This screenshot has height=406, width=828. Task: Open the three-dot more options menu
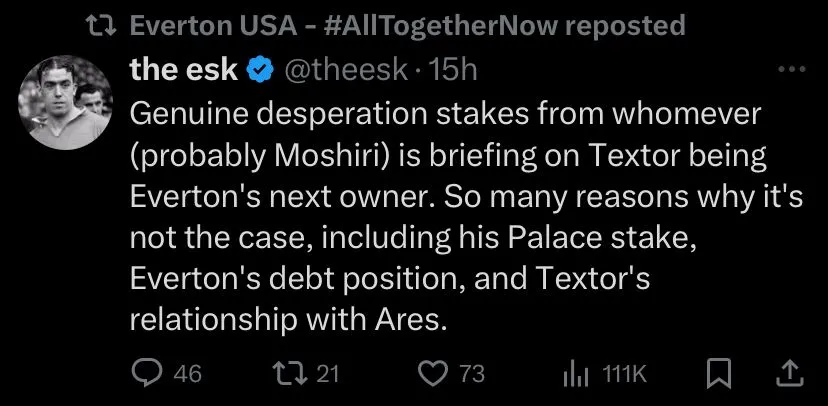(x=791, y=70)
